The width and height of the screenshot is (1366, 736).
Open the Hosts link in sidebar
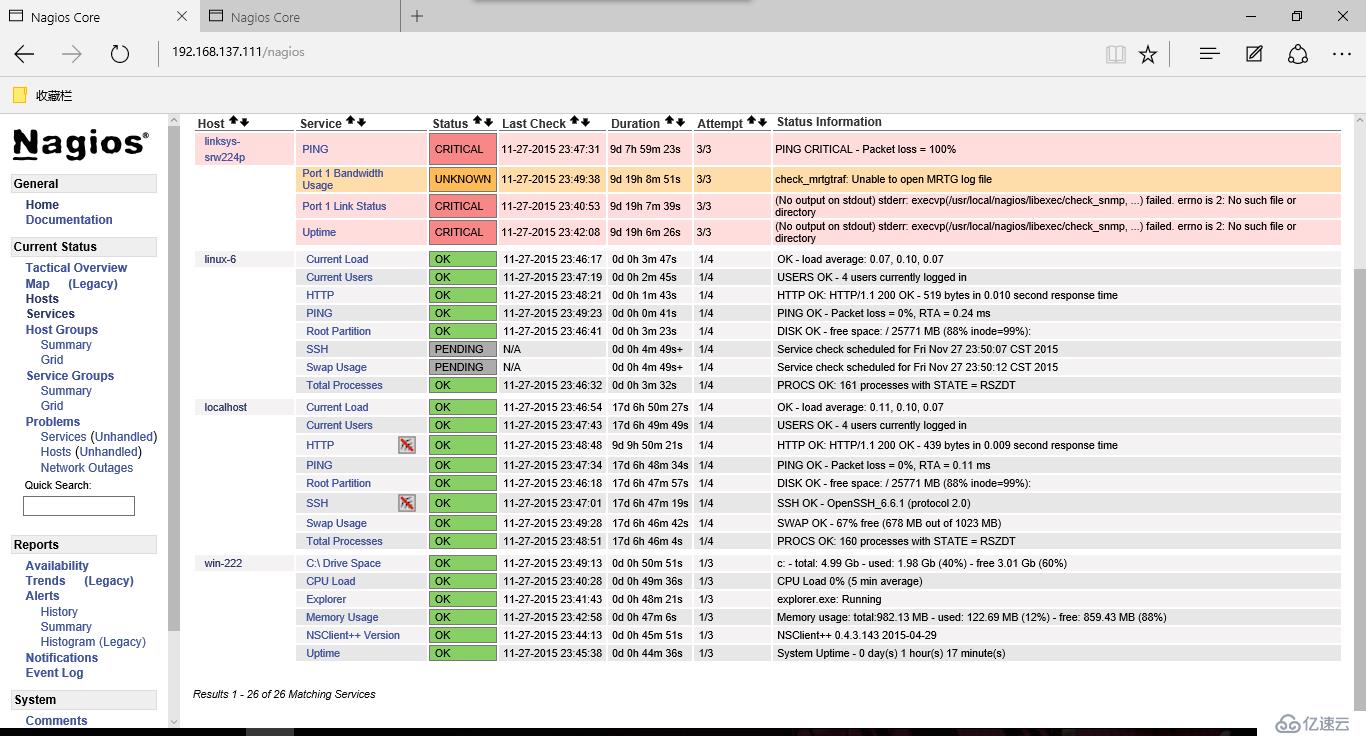click(42, 299)
